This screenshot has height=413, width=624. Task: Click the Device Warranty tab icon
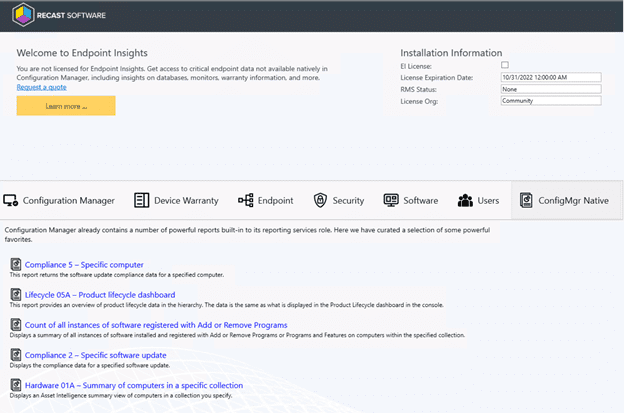(x=141, y=200)
